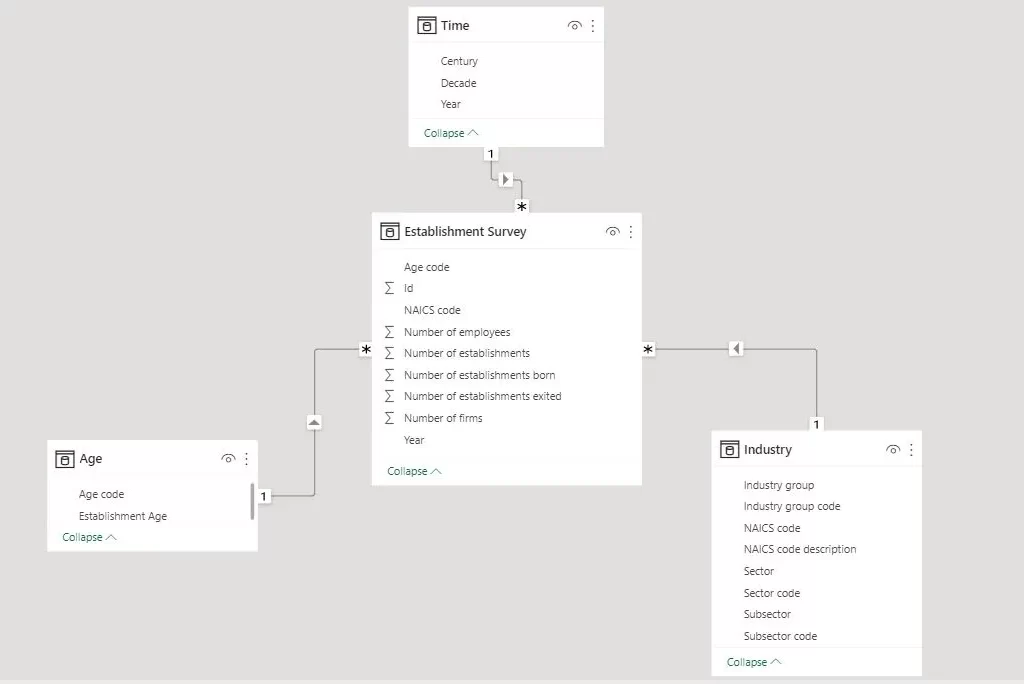Viewport: 1024px width, 684px height.
Task: Click the Industry table header icon
Action: tap(728, 449)
